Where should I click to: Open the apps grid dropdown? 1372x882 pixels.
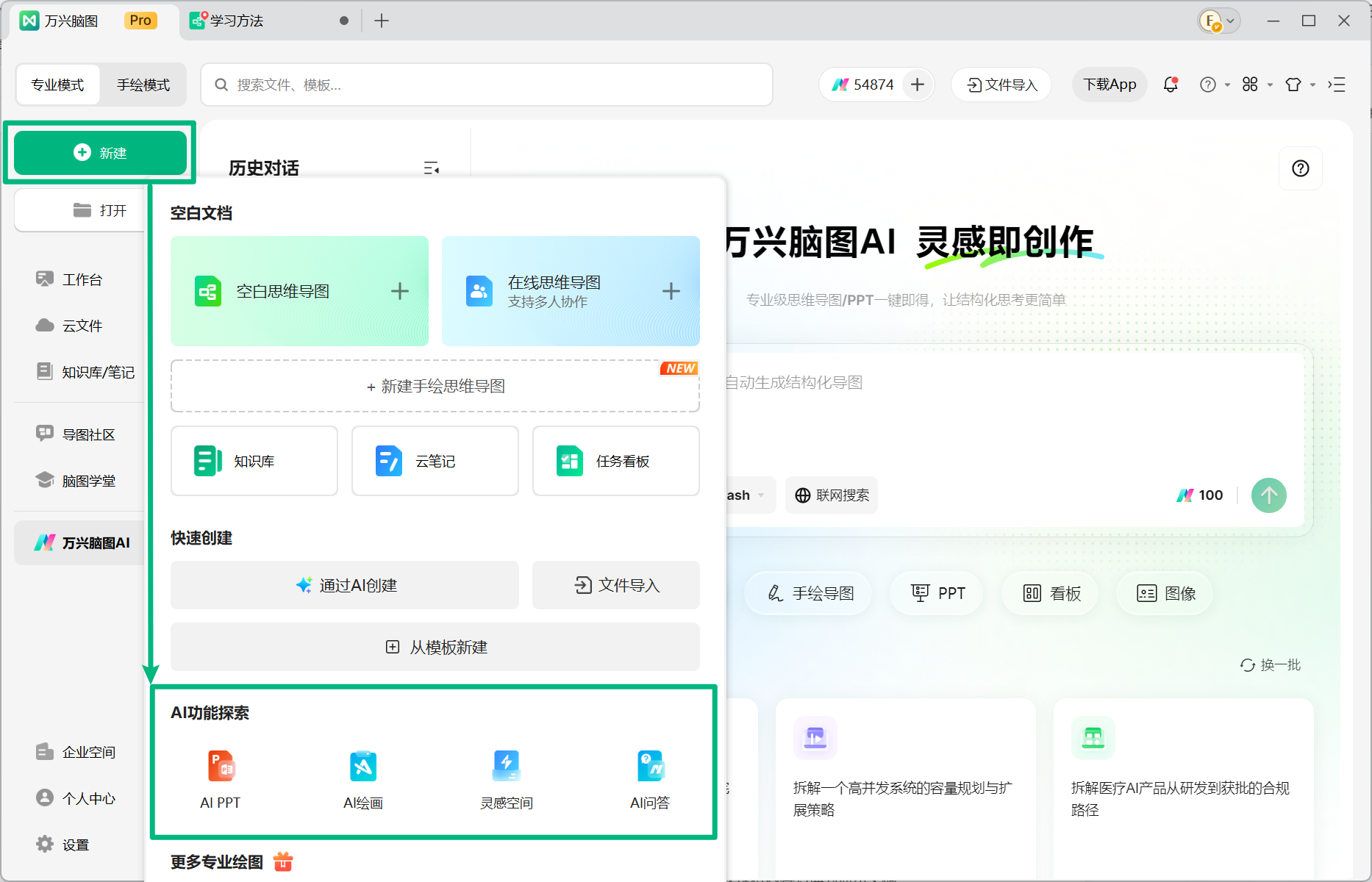[x=1257, y=85]
